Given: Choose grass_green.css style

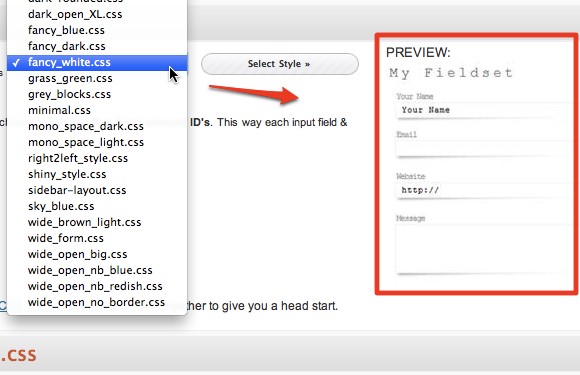Looking at the screenshot, I should pyautogui.click(x=97, y=78).
